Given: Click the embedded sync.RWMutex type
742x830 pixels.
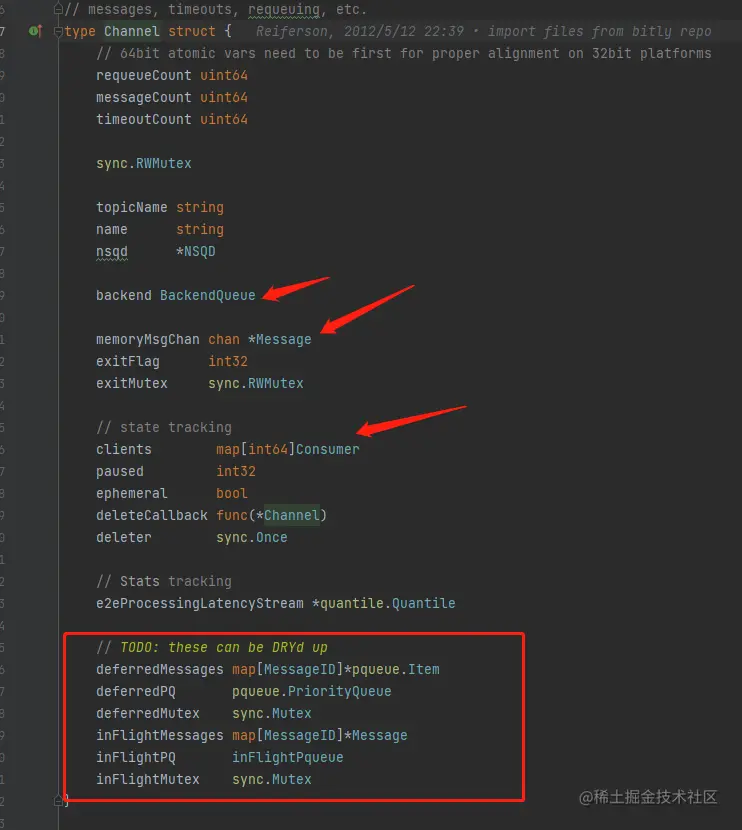Looking at the screenshot, I should (x=143, y=163).
